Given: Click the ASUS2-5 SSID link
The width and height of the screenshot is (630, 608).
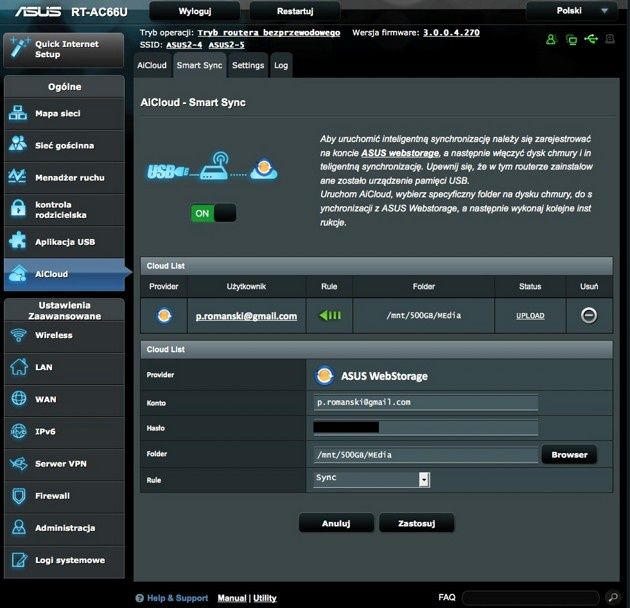Looking at the screenshot, I should [x=226, y=45].
